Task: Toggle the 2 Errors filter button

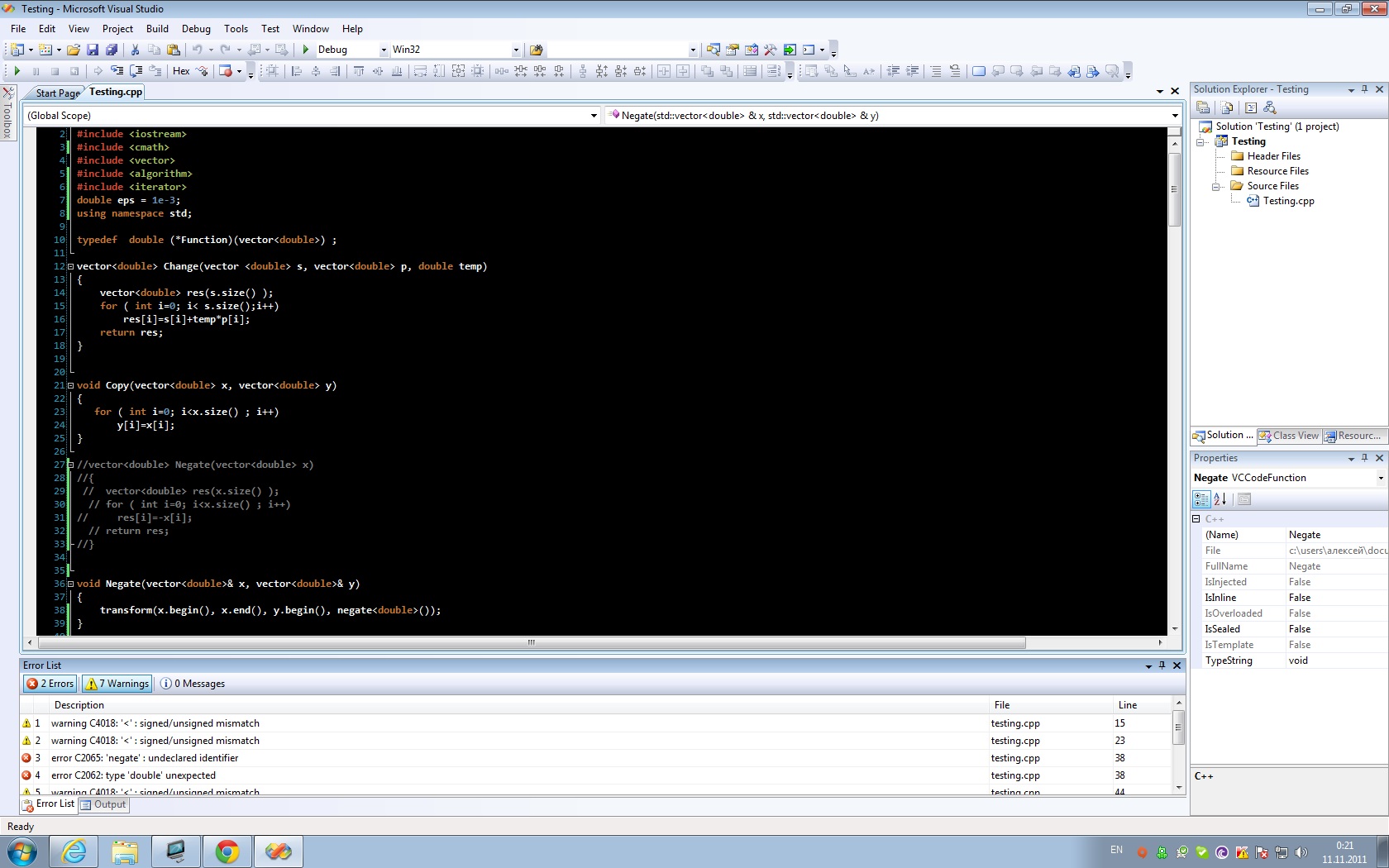Action: (x=50, y=684)
